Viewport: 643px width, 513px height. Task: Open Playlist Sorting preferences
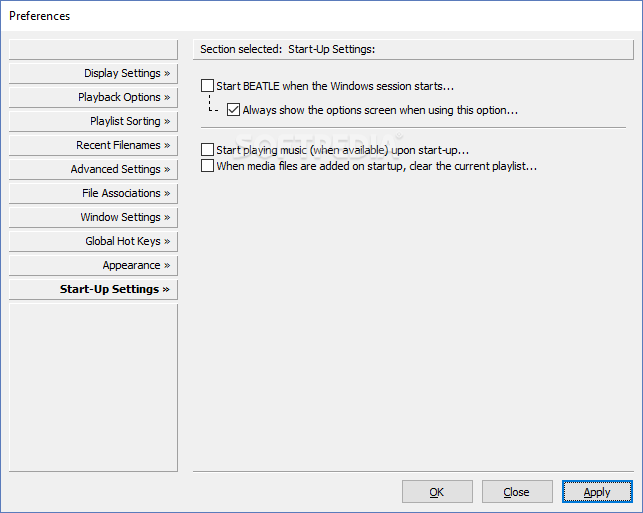tap(93, 121)
